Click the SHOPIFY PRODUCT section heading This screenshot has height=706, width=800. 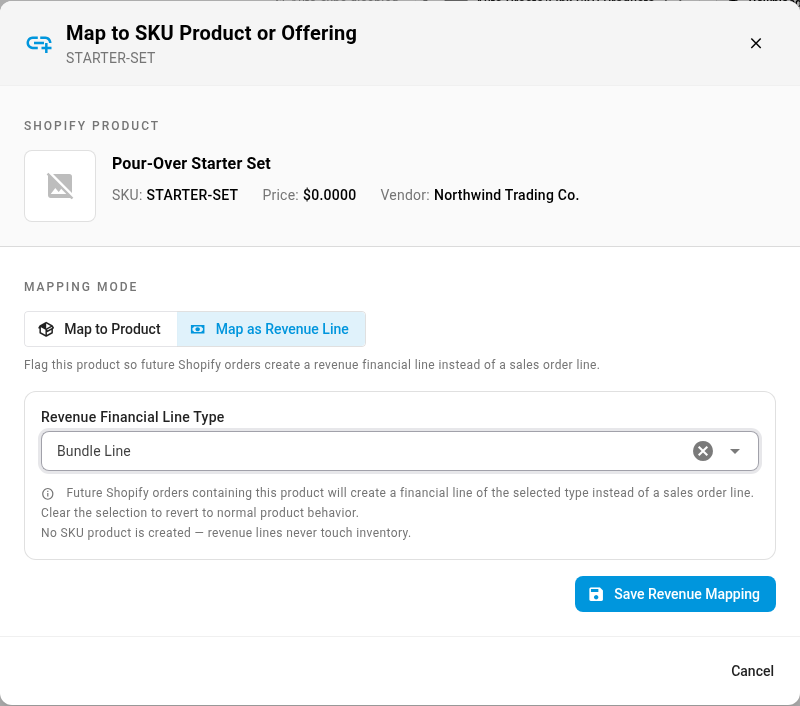pyautogui.click(x=91, y=125)
